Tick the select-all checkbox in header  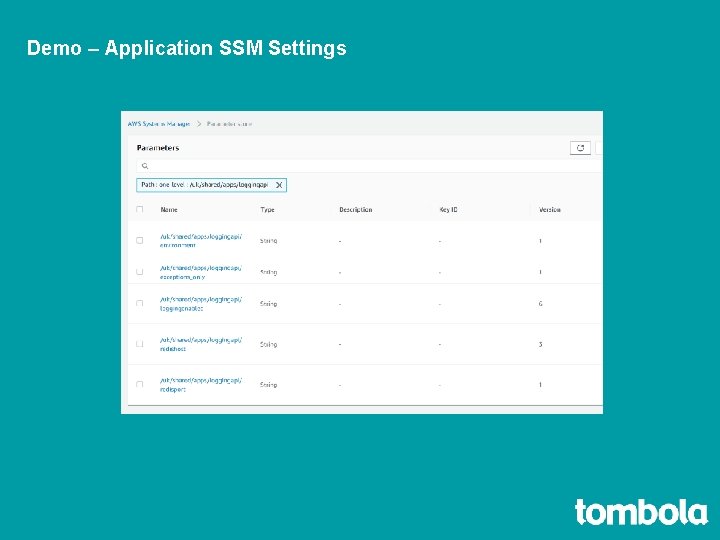(140, 209)
